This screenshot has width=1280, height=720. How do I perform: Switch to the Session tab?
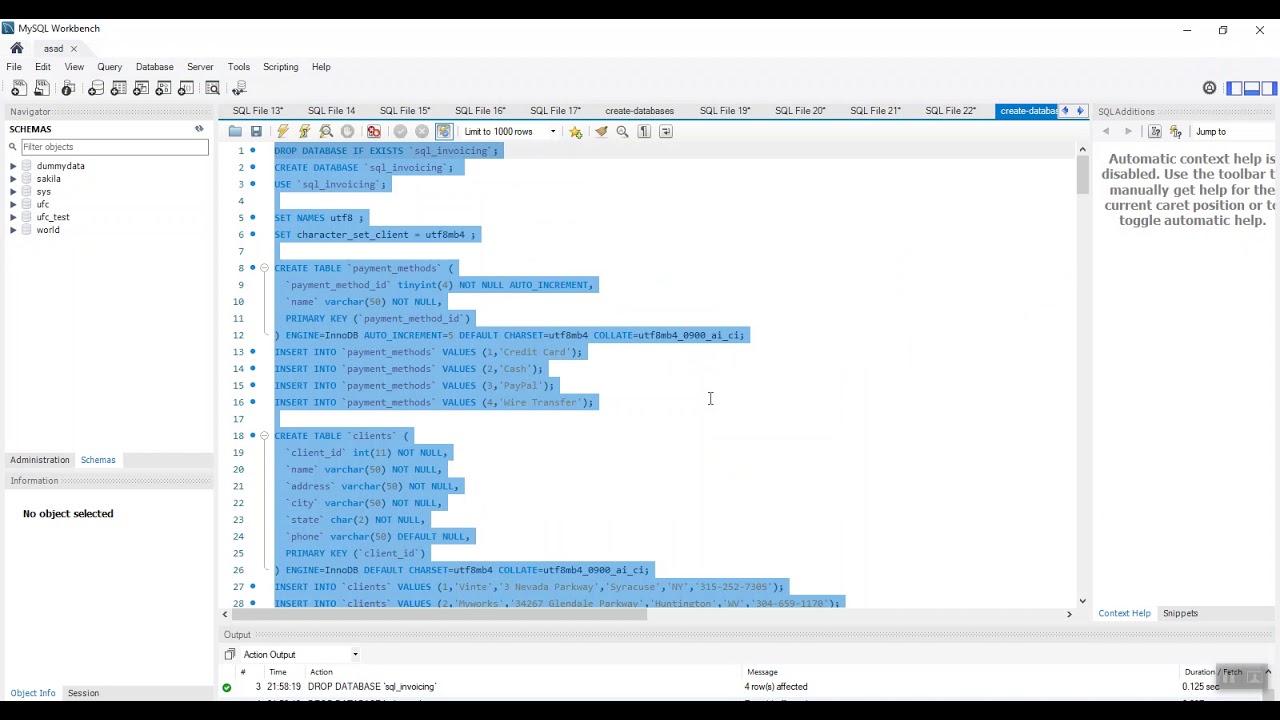coord(83,693)
